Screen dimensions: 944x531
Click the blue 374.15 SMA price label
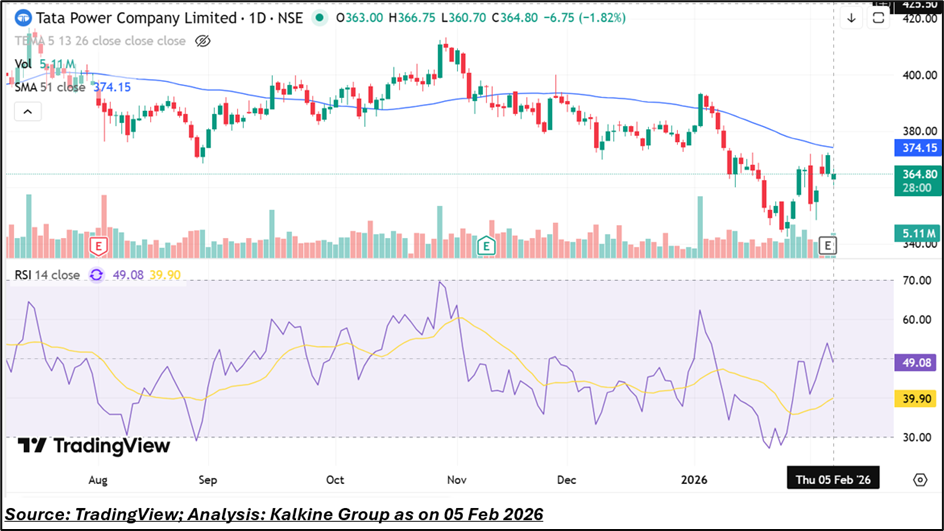[914, 148]
